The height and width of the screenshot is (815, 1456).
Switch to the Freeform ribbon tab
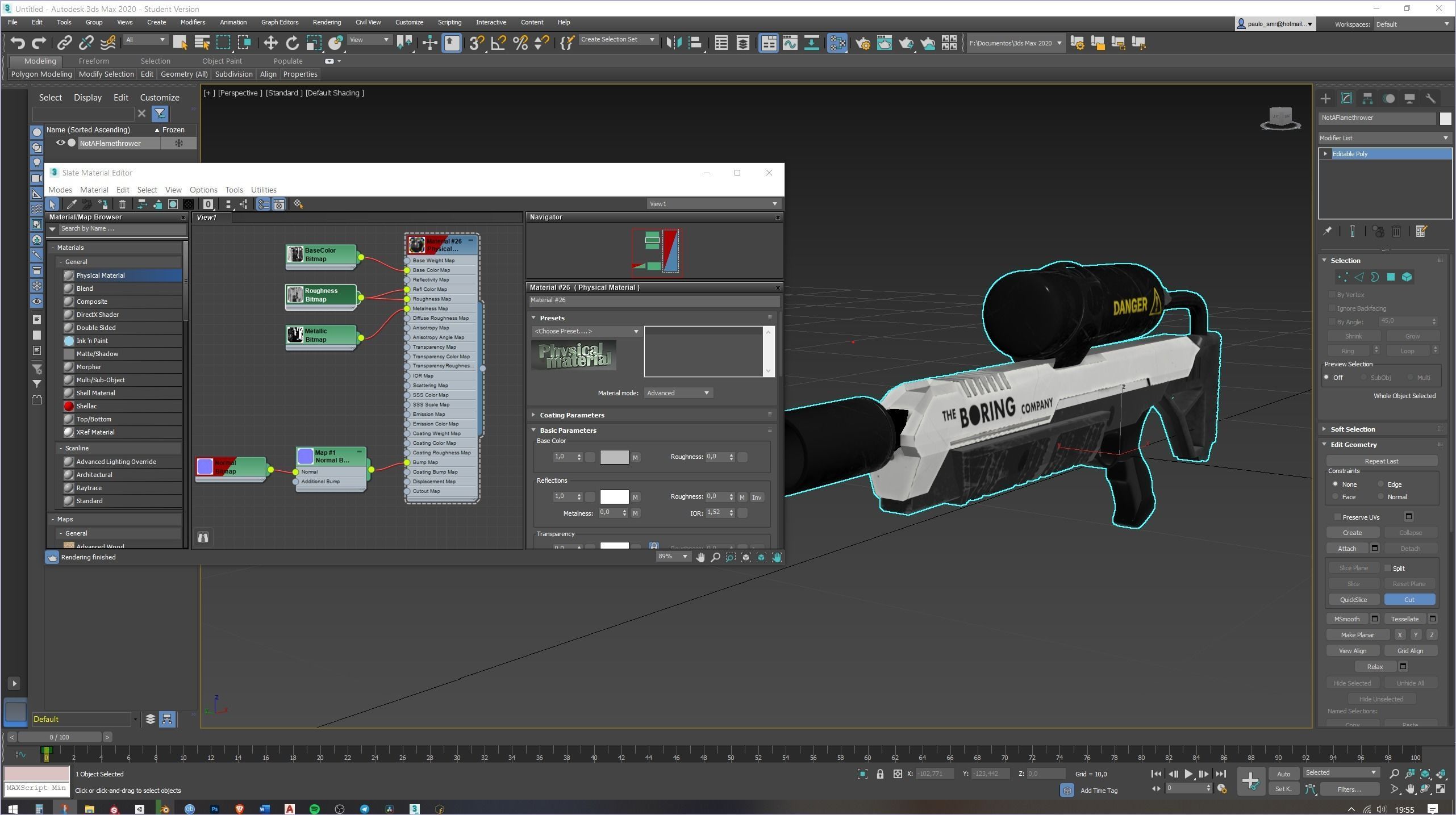point(94,61)
